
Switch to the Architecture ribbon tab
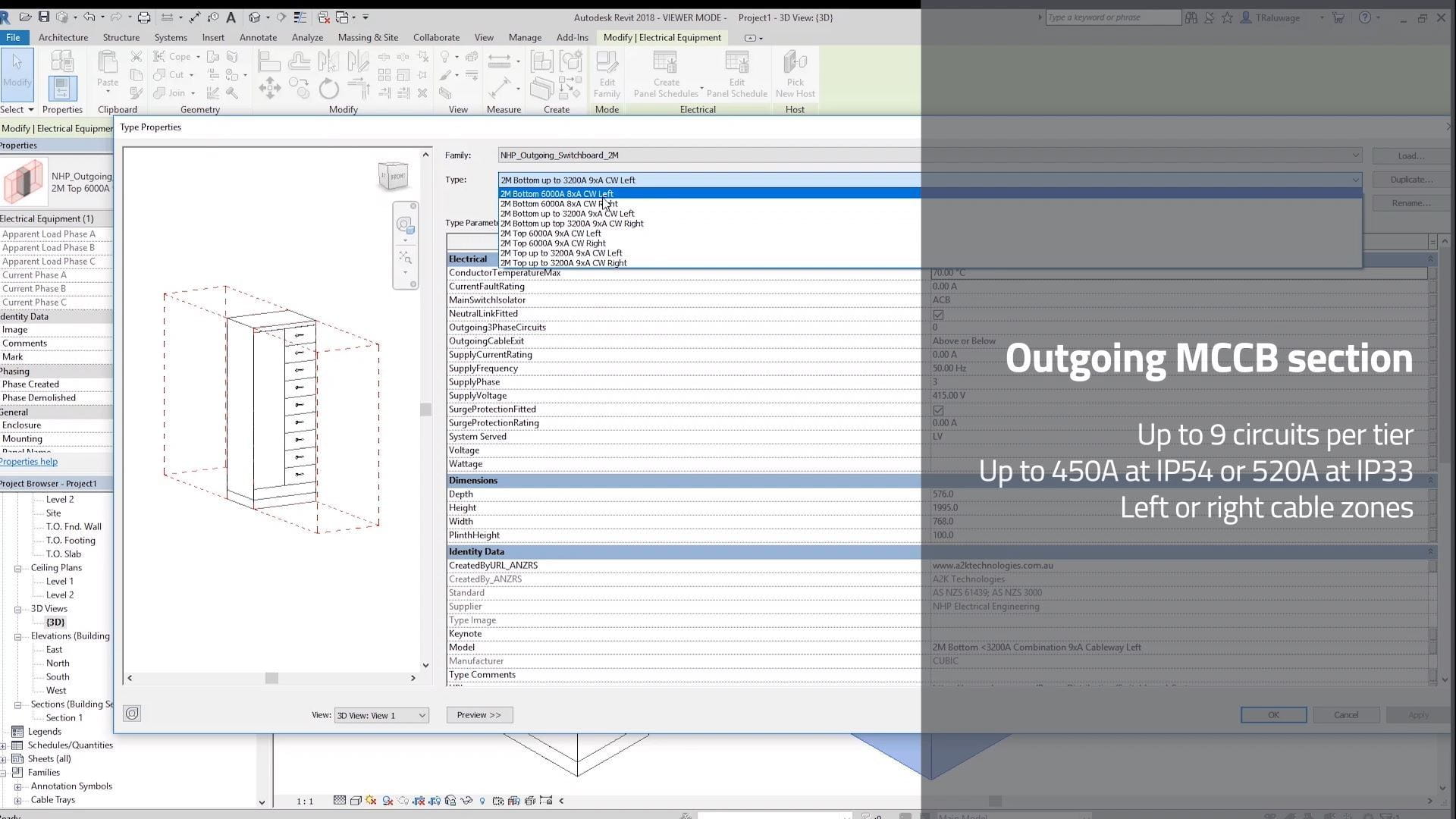coord(63,37)
